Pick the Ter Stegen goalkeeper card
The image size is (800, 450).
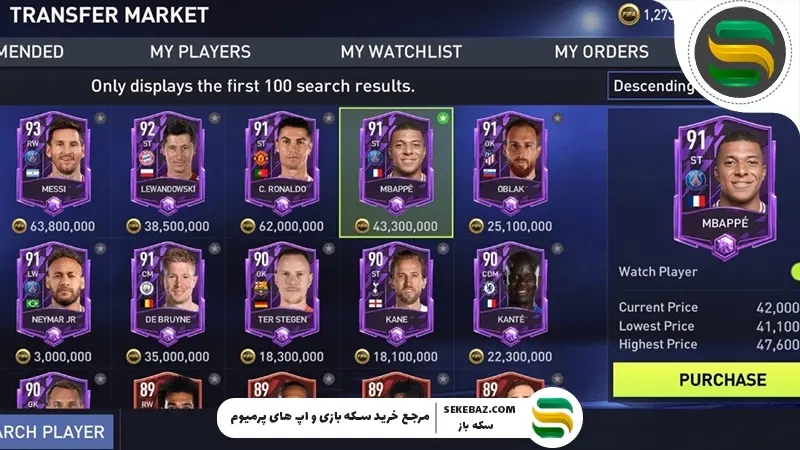(282, 295)
